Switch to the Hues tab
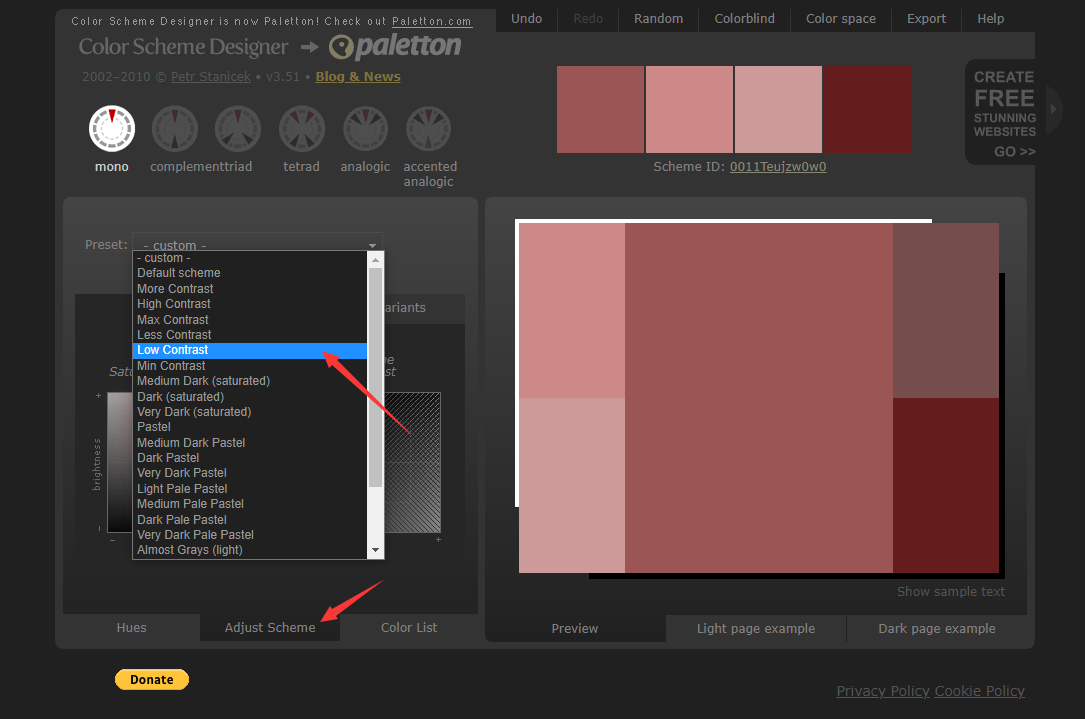1085x719 pixels. (x=131, y=628)
